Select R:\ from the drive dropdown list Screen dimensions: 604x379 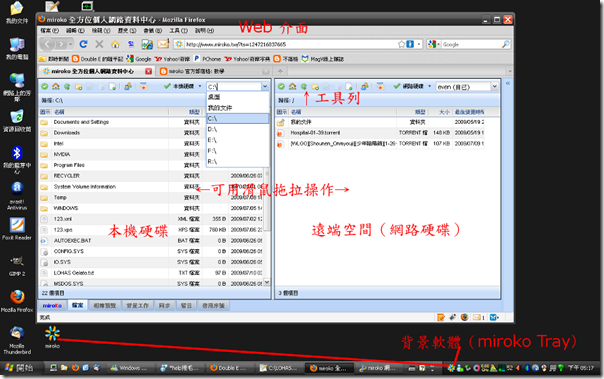238,162
